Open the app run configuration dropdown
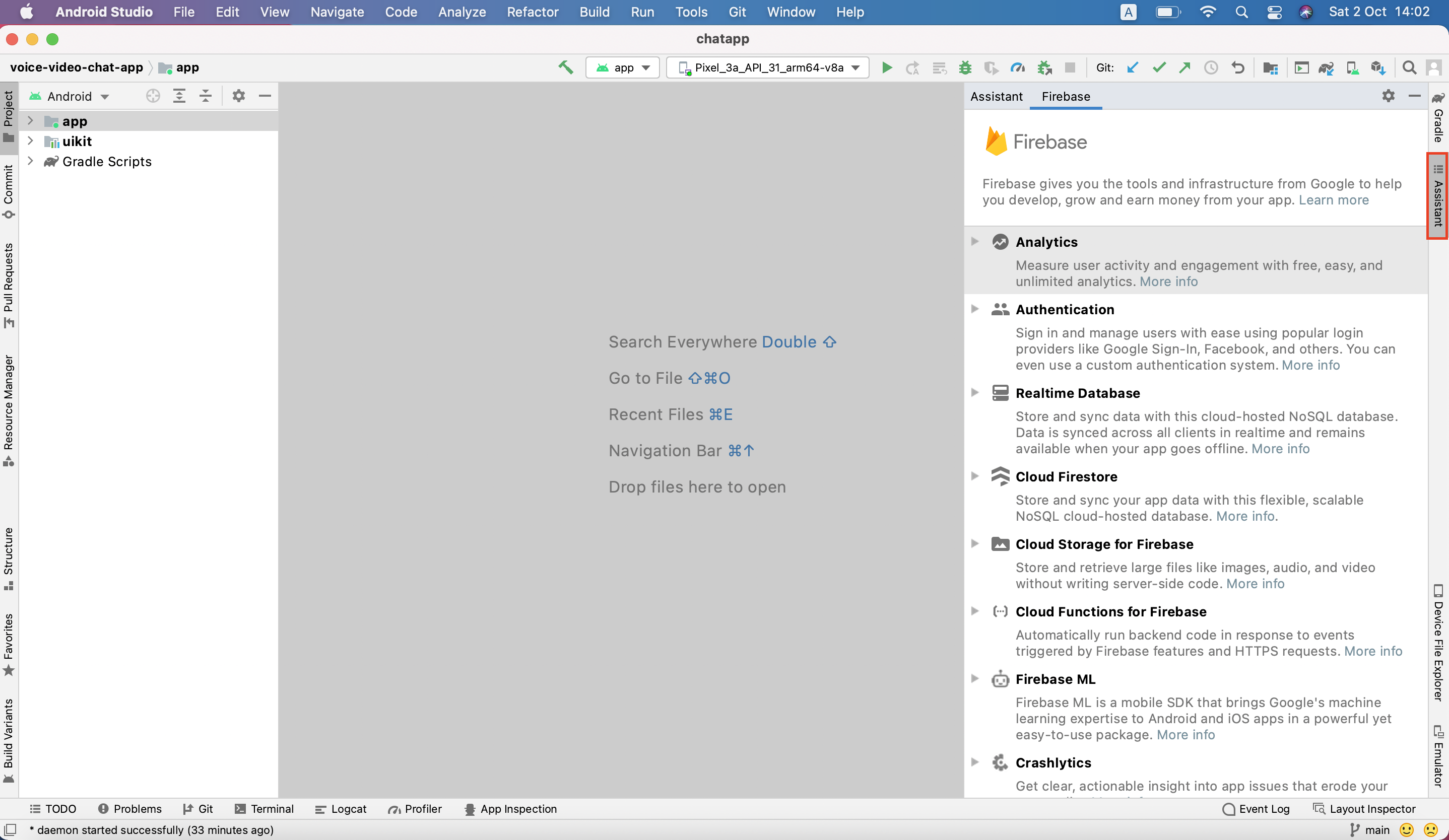Viewport: 1449px width, 840px height. [622, 68]
